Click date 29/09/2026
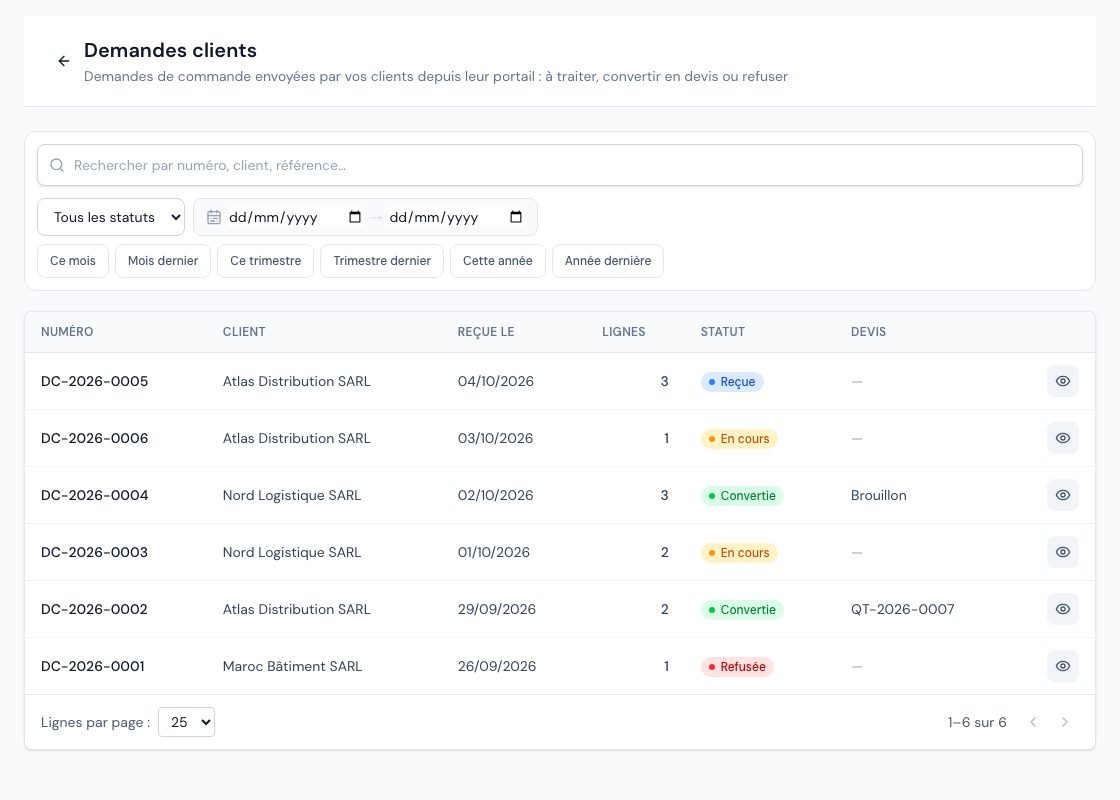 point(496,609)
